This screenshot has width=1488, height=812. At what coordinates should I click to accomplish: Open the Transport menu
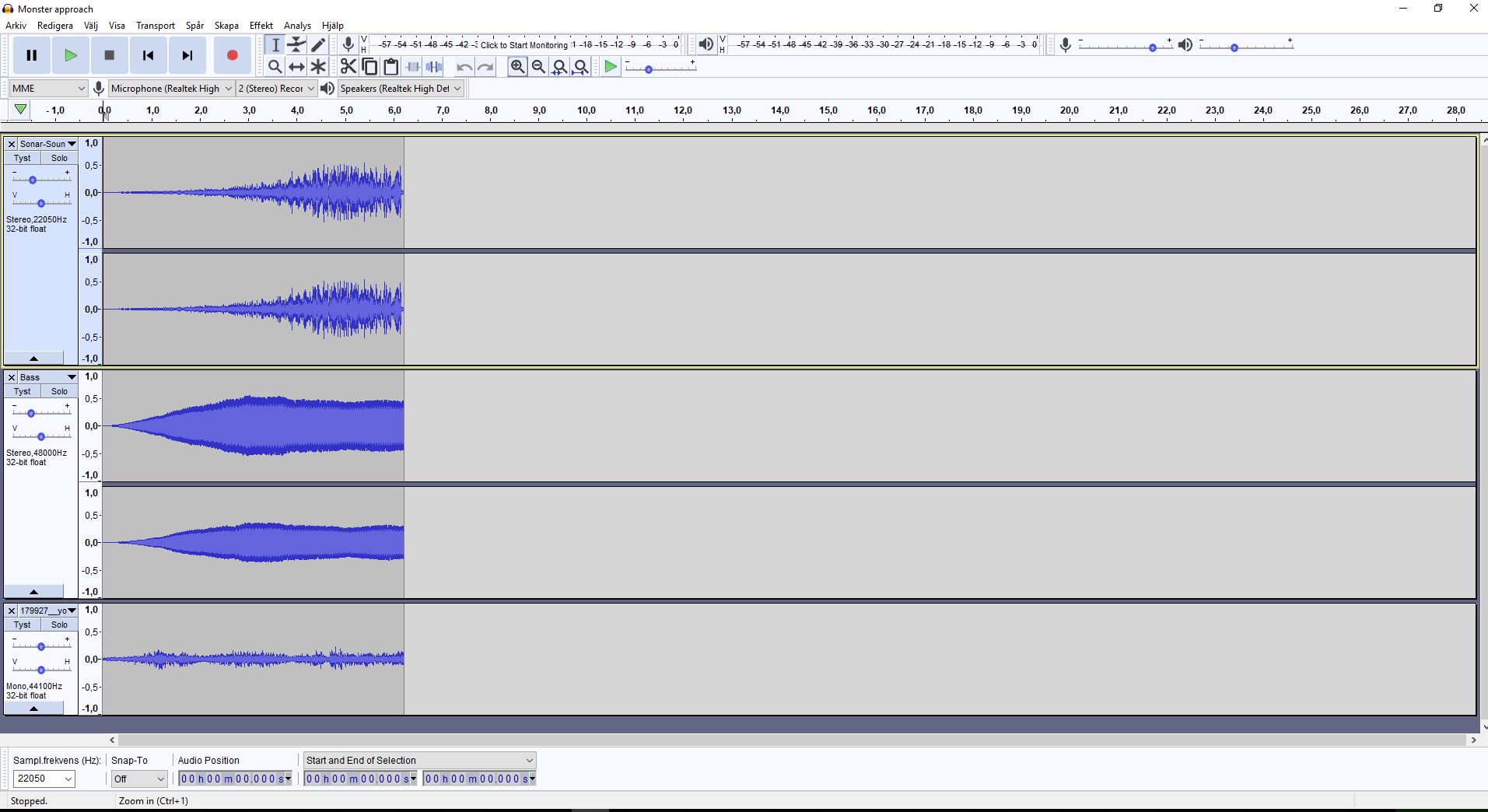tap(156, 26)
